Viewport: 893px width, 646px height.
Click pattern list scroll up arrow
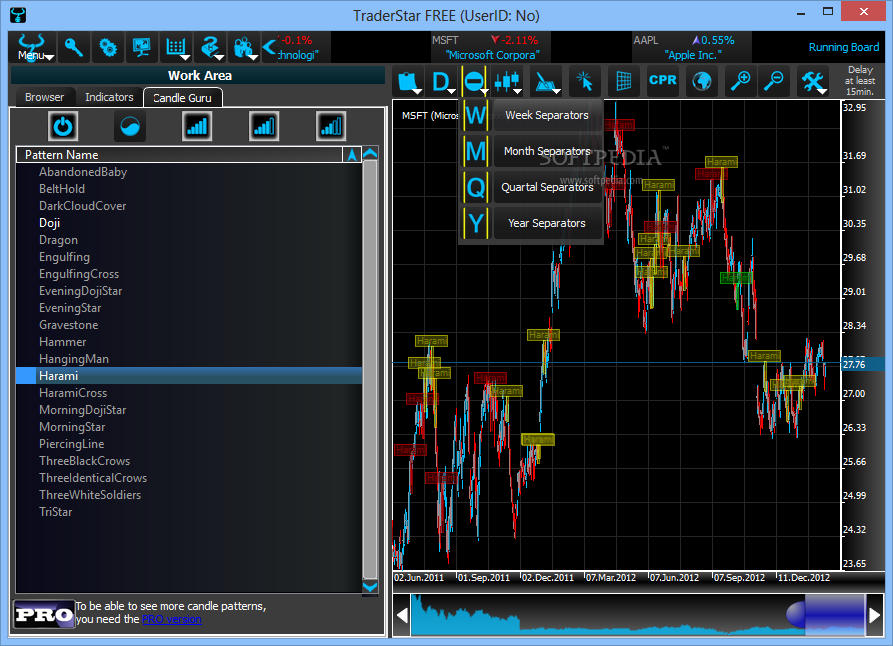pos(370,153)
